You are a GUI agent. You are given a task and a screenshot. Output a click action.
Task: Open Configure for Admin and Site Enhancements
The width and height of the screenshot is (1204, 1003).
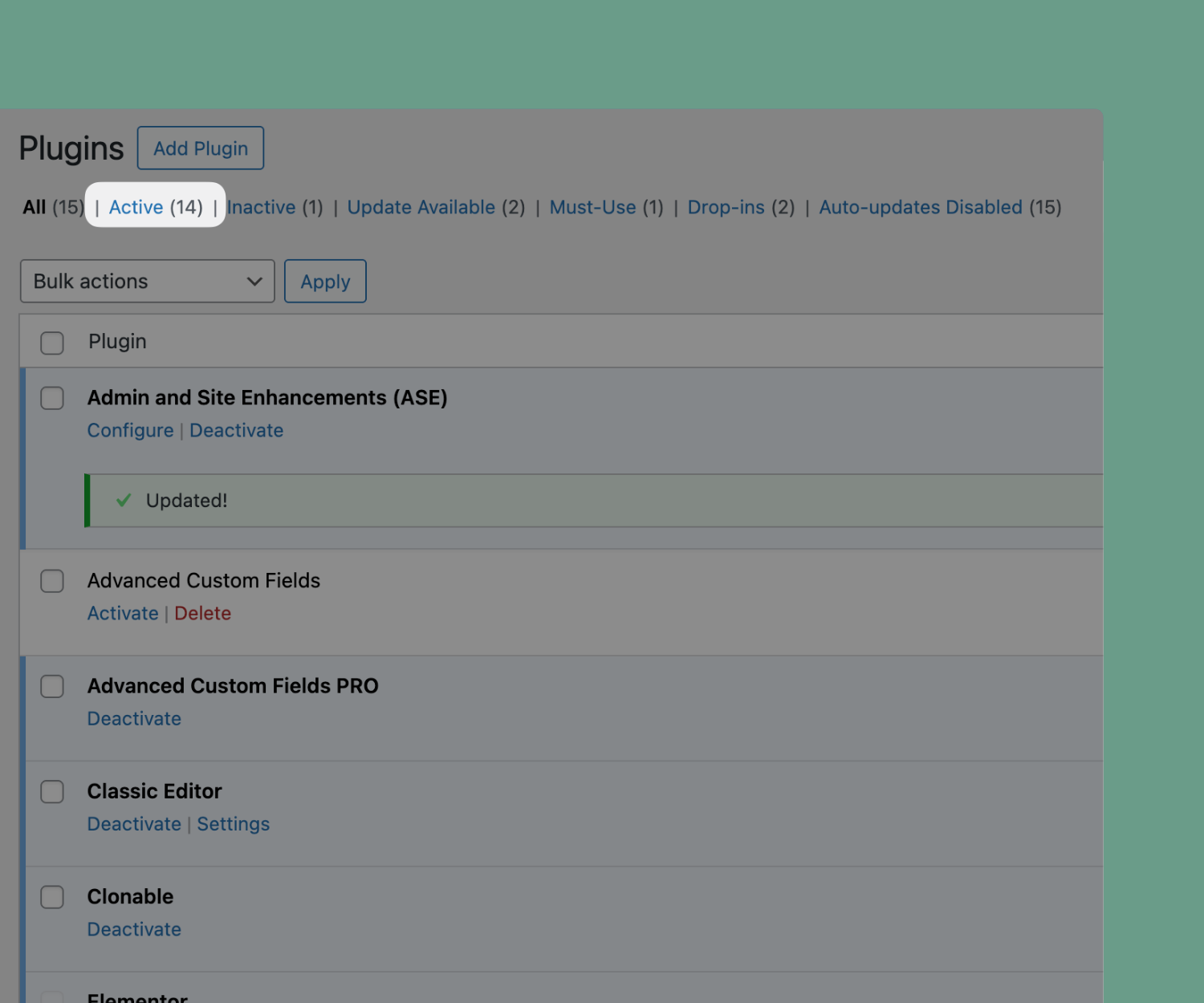point(130,430)
